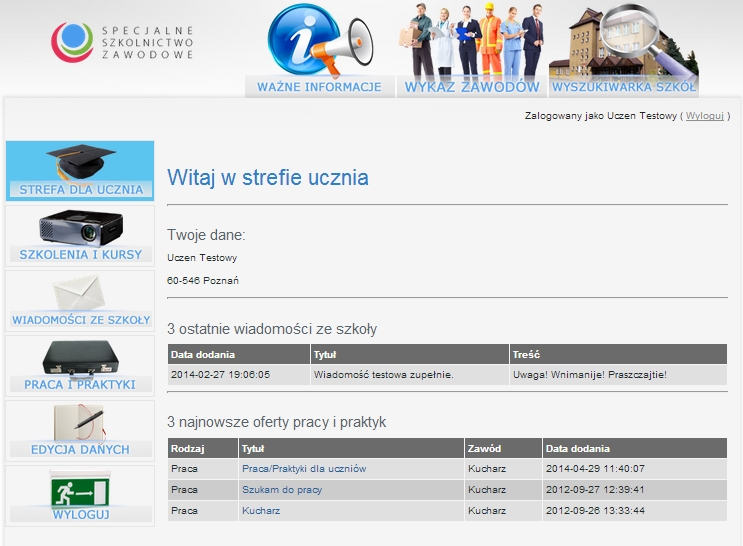Click the date 2014-04-29 11:40:07
Viewport: 743px width, 546px height.
(595, 469)
